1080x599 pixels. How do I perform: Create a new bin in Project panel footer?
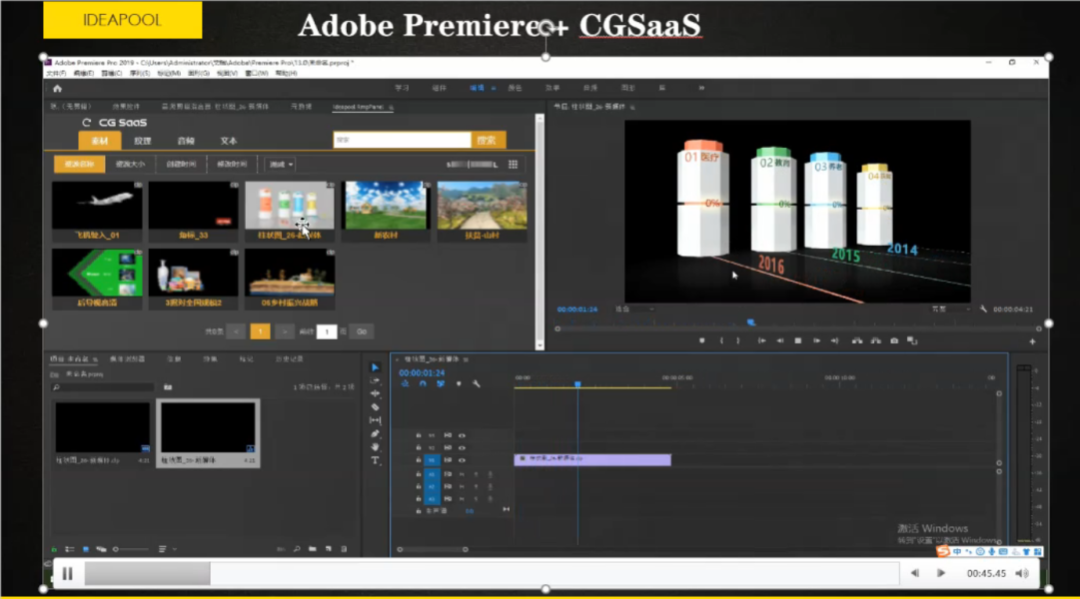click(x=313, y=549)
